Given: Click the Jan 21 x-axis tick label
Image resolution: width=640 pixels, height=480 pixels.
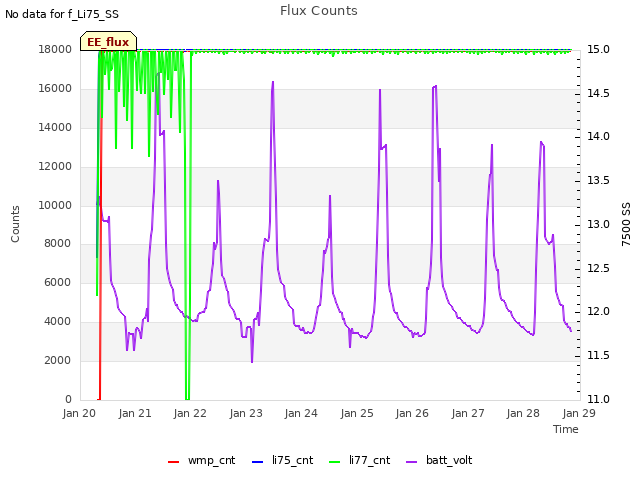Looking at the screenshot, I should pos(135,413).
